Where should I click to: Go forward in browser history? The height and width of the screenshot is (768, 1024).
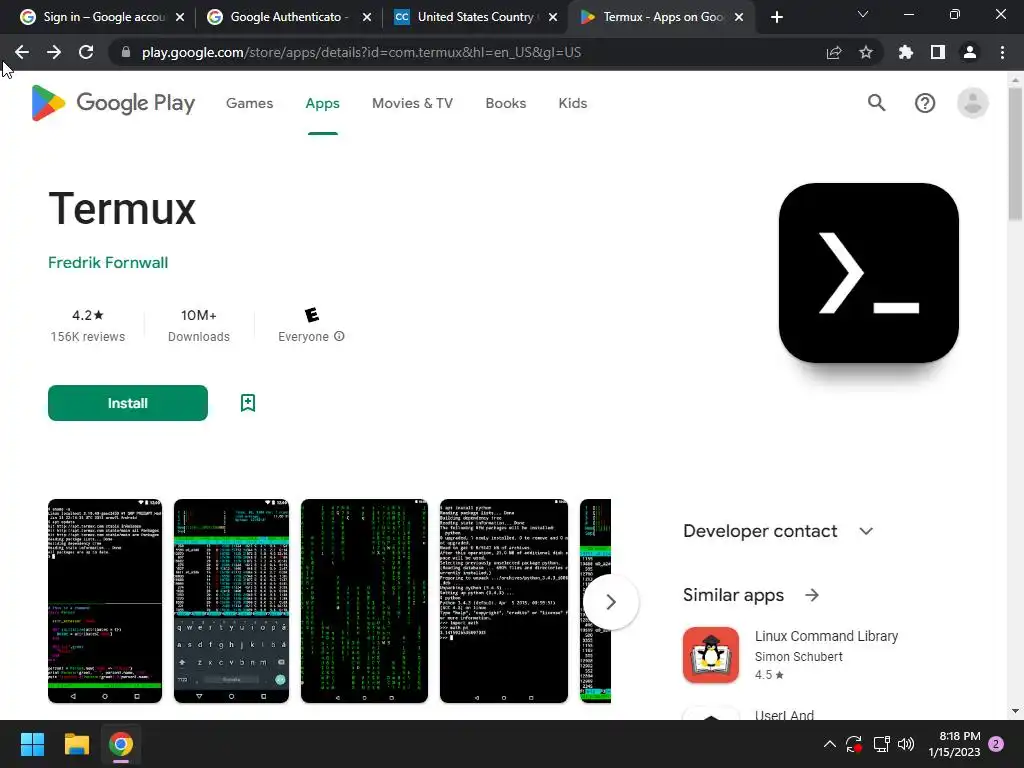coord(54,52)
